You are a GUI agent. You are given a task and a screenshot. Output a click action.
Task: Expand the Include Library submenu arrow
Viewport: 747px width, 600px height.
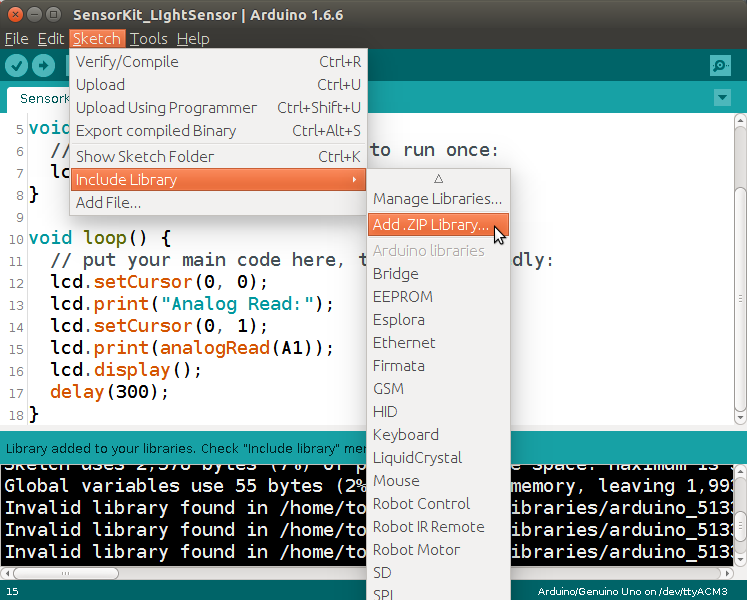[x=354, y=180]
